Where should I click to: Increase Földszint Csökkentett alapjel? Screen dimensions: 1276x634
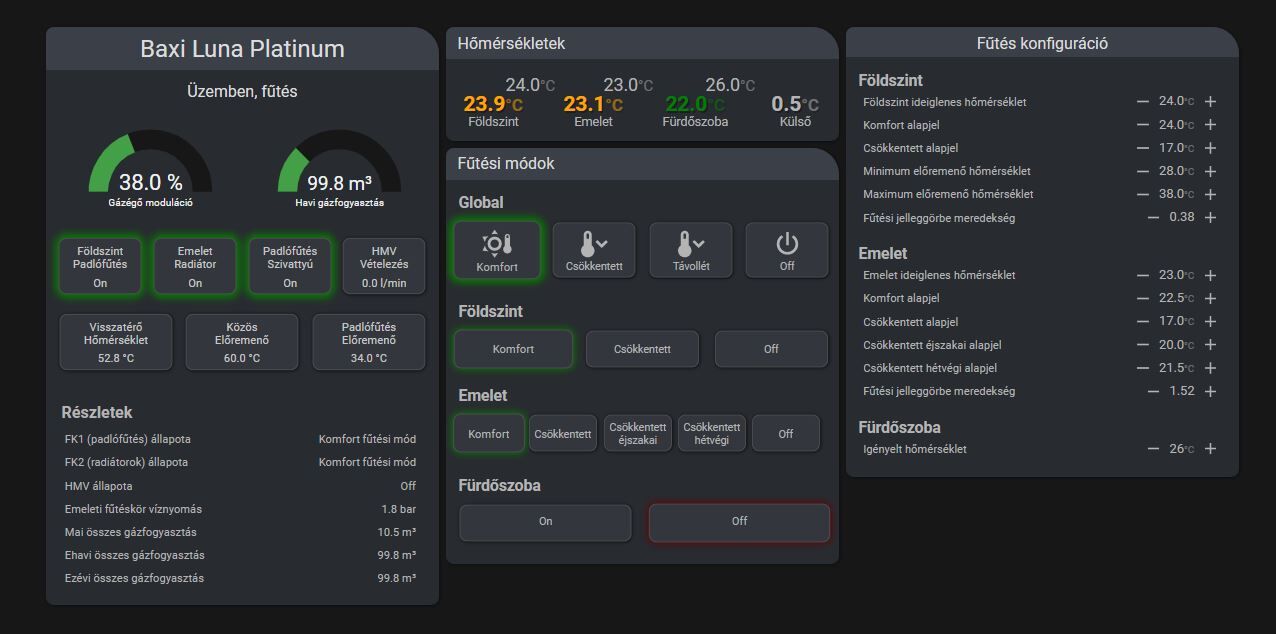coord(1210,148)
